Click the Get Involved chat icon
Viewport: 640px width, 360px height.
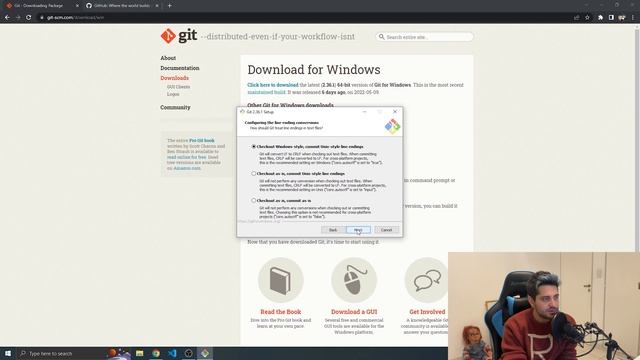click(x=427, y=280)
